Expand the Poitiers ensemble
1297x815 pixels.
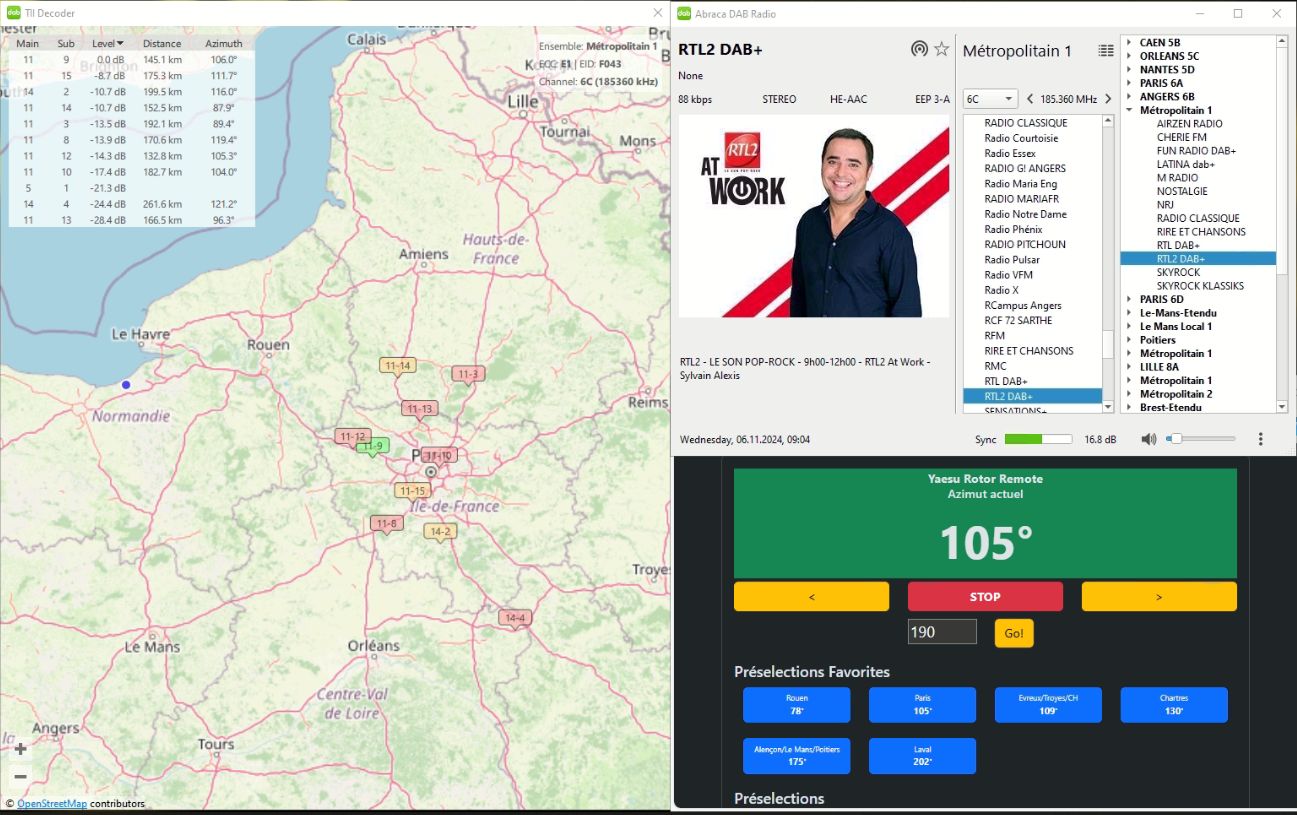click(1128, 340)
